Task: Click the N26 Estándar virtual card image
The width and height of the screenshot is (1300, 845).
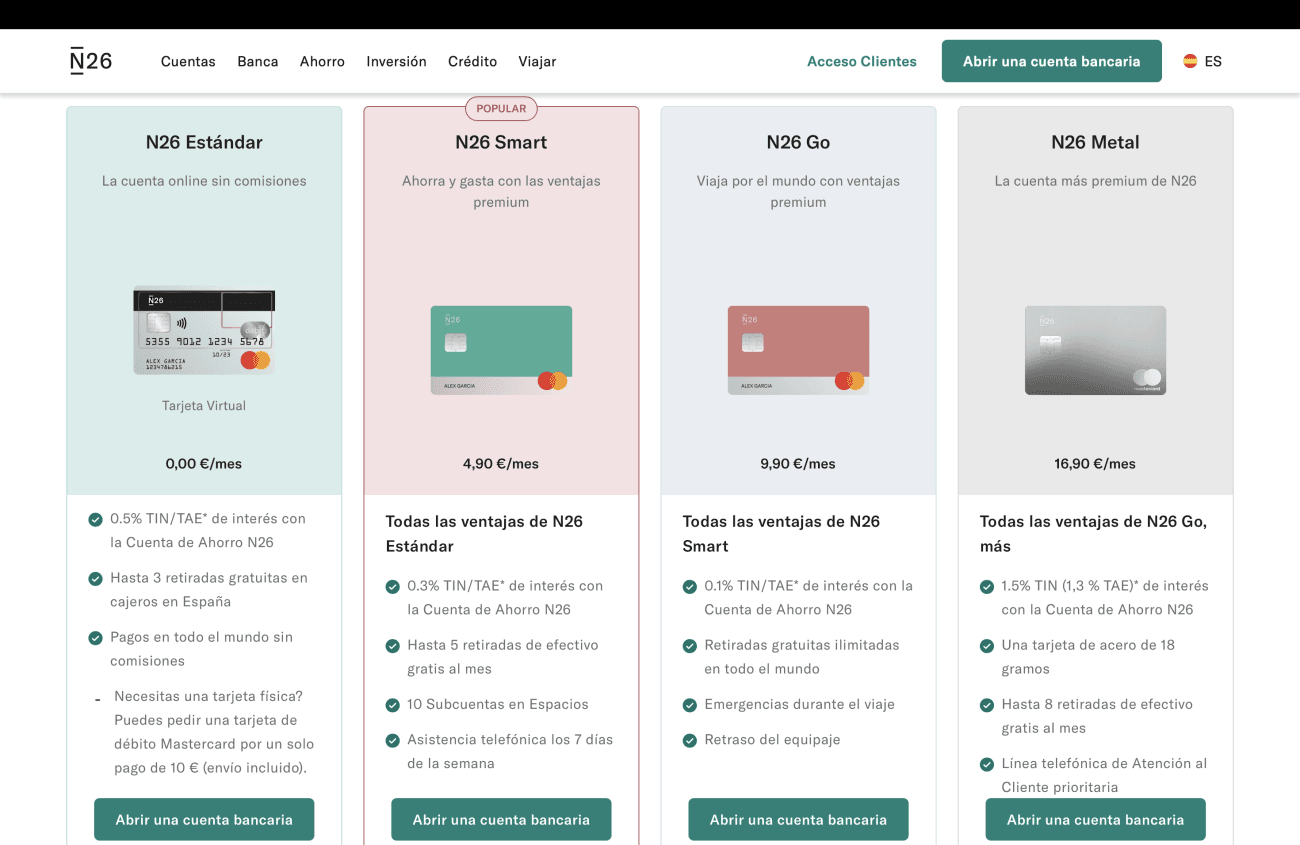Action: point(204,331)
